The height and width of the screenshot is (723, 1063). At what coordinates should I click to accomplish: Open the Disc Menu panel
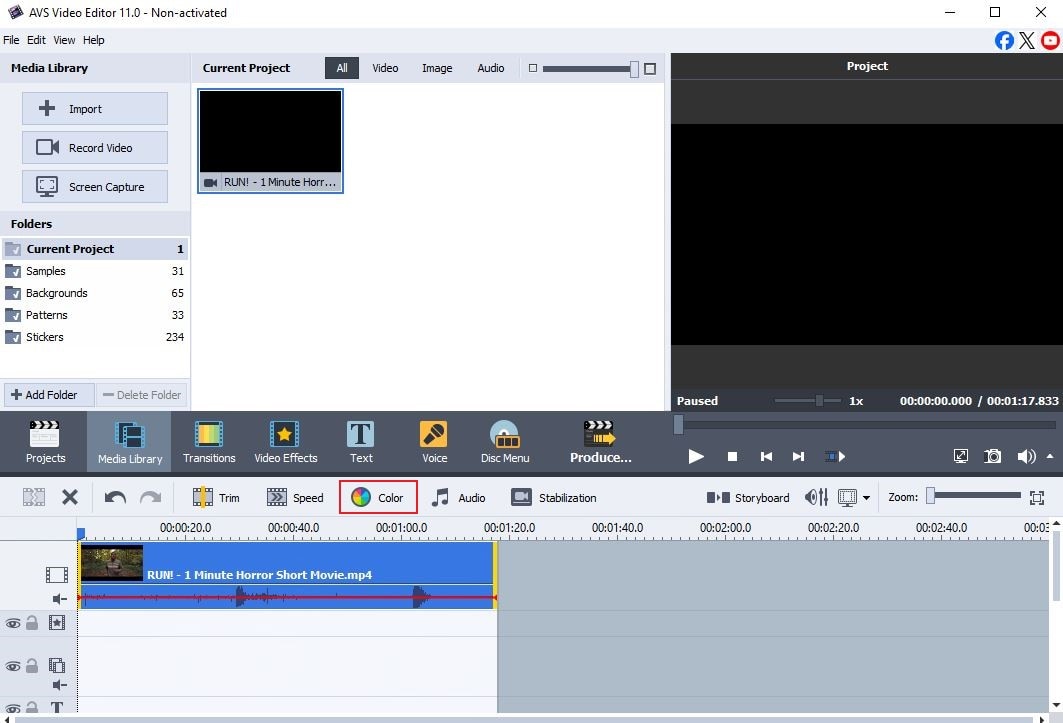pyautogui.click(x=505, y=442)
